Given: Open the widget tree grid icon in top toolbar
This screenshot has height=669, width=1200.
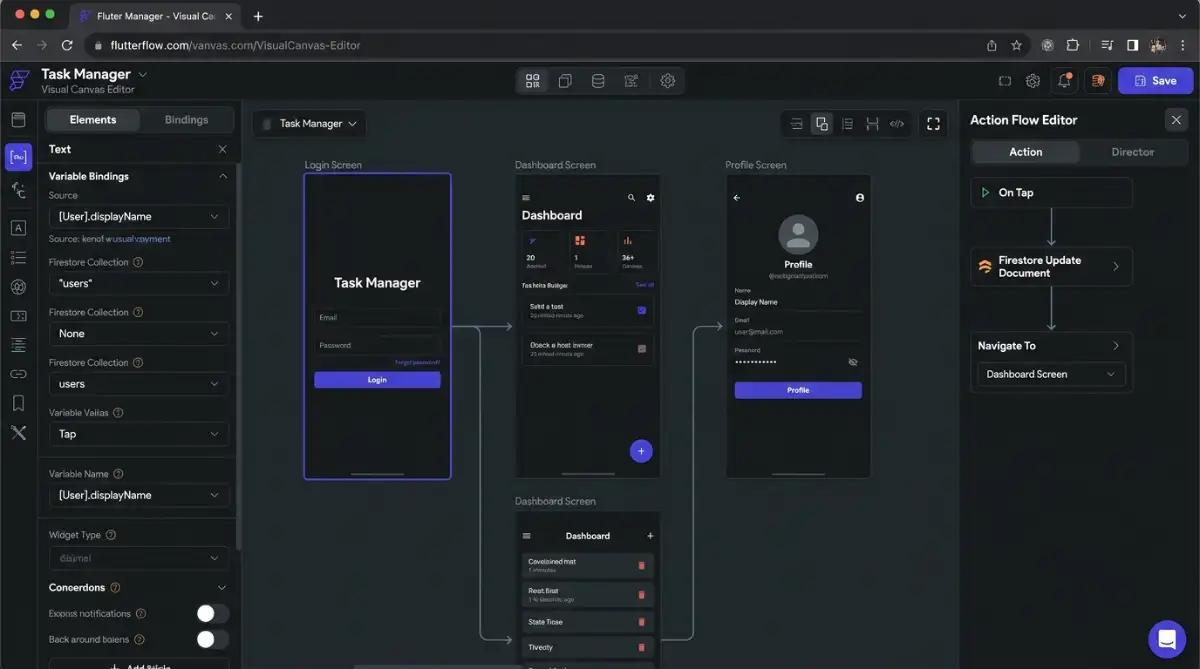Looking at the screenshot, I should pos(532,81).
